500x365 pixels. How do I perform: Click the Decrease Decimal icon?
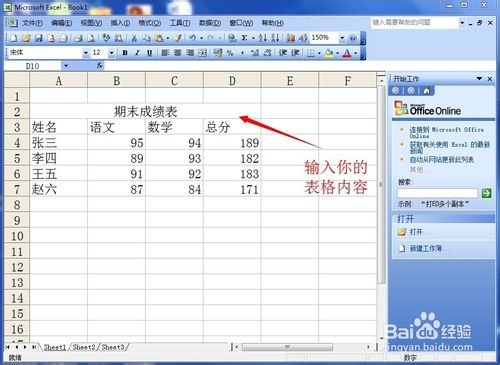[267, 53]
